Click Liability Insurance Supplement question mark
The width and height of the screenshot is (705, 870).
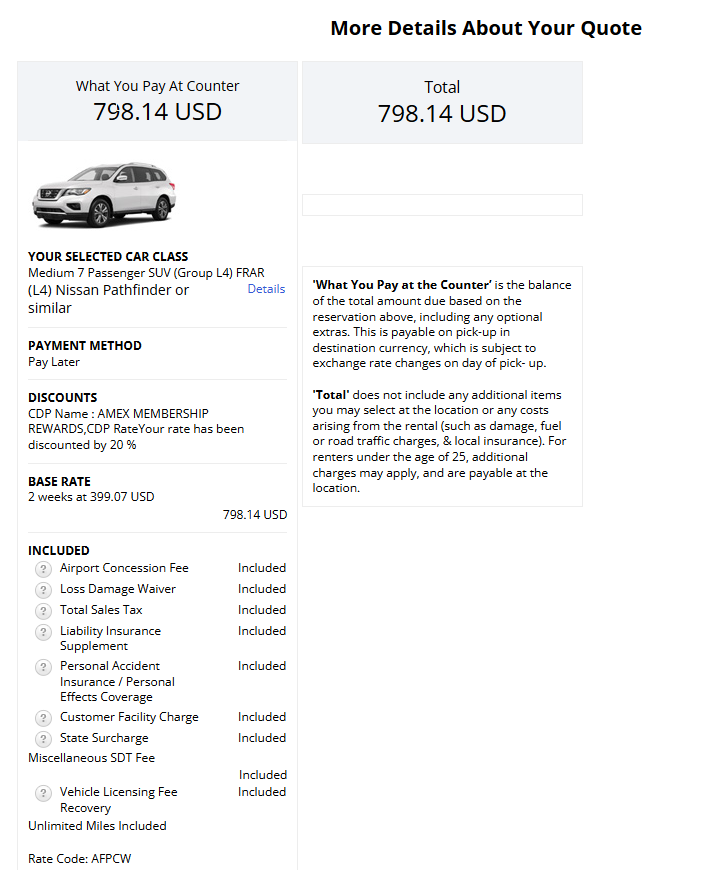[x=43, y=632]
